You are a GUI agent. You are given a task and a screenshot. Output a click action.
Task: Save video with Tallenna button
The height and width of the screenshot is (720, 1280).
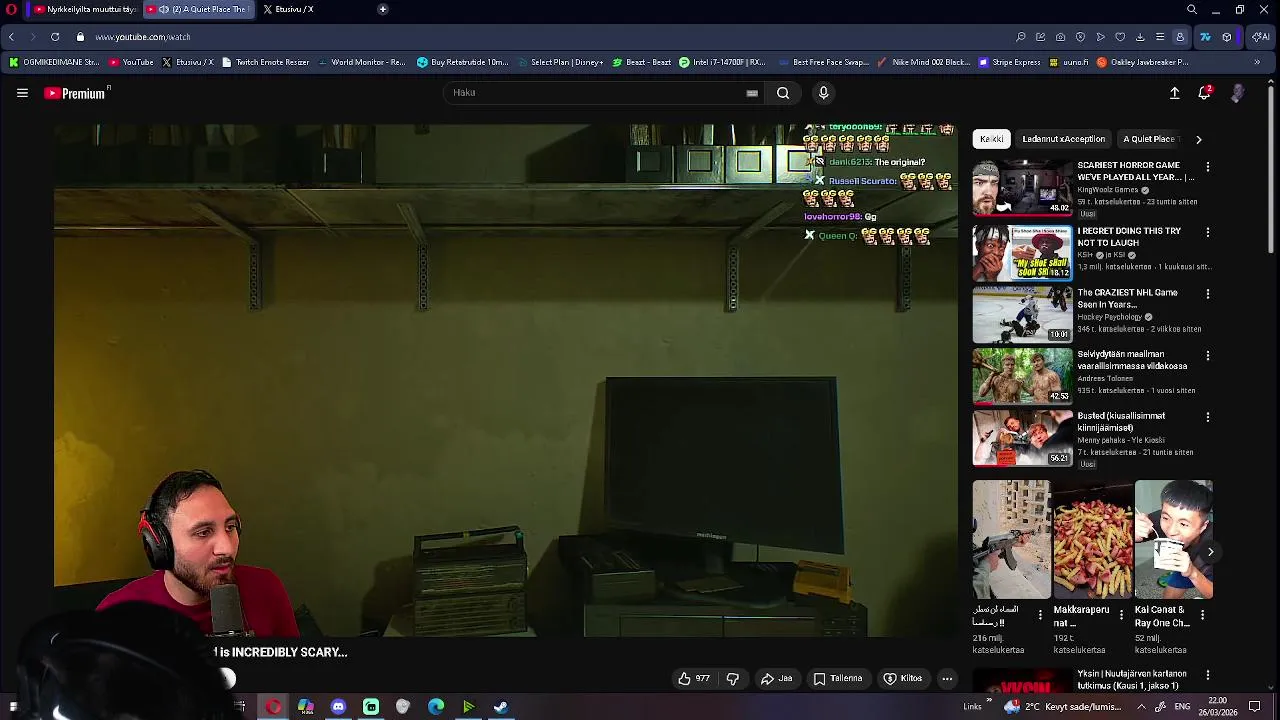838,678
